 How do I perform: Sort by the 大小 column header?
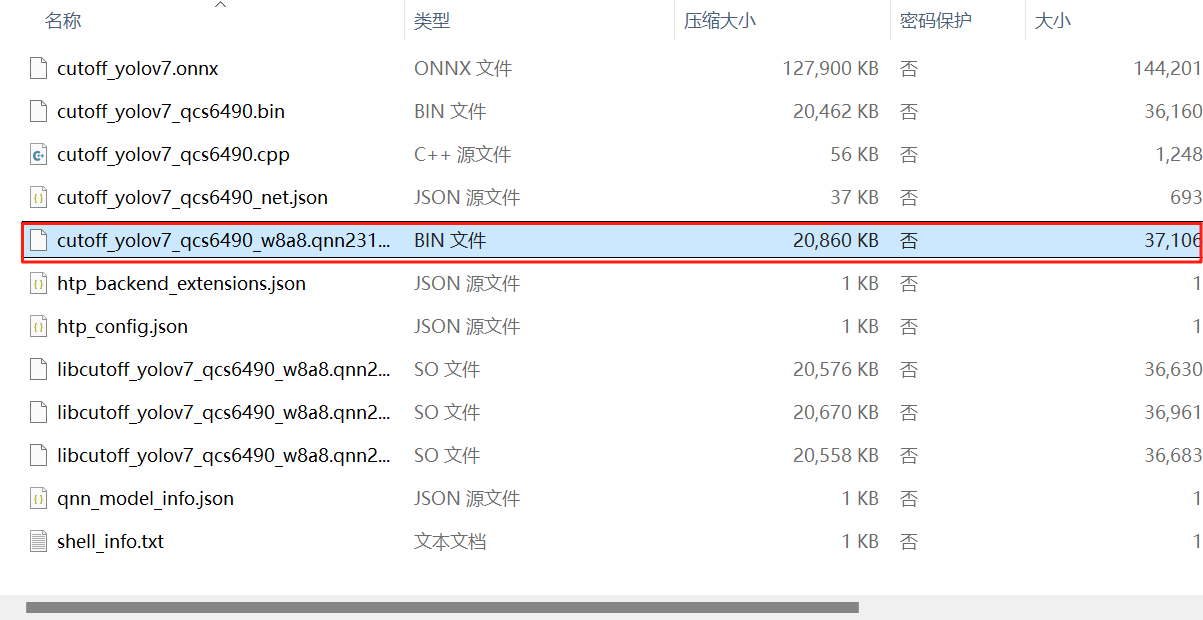pos(1052,21)
